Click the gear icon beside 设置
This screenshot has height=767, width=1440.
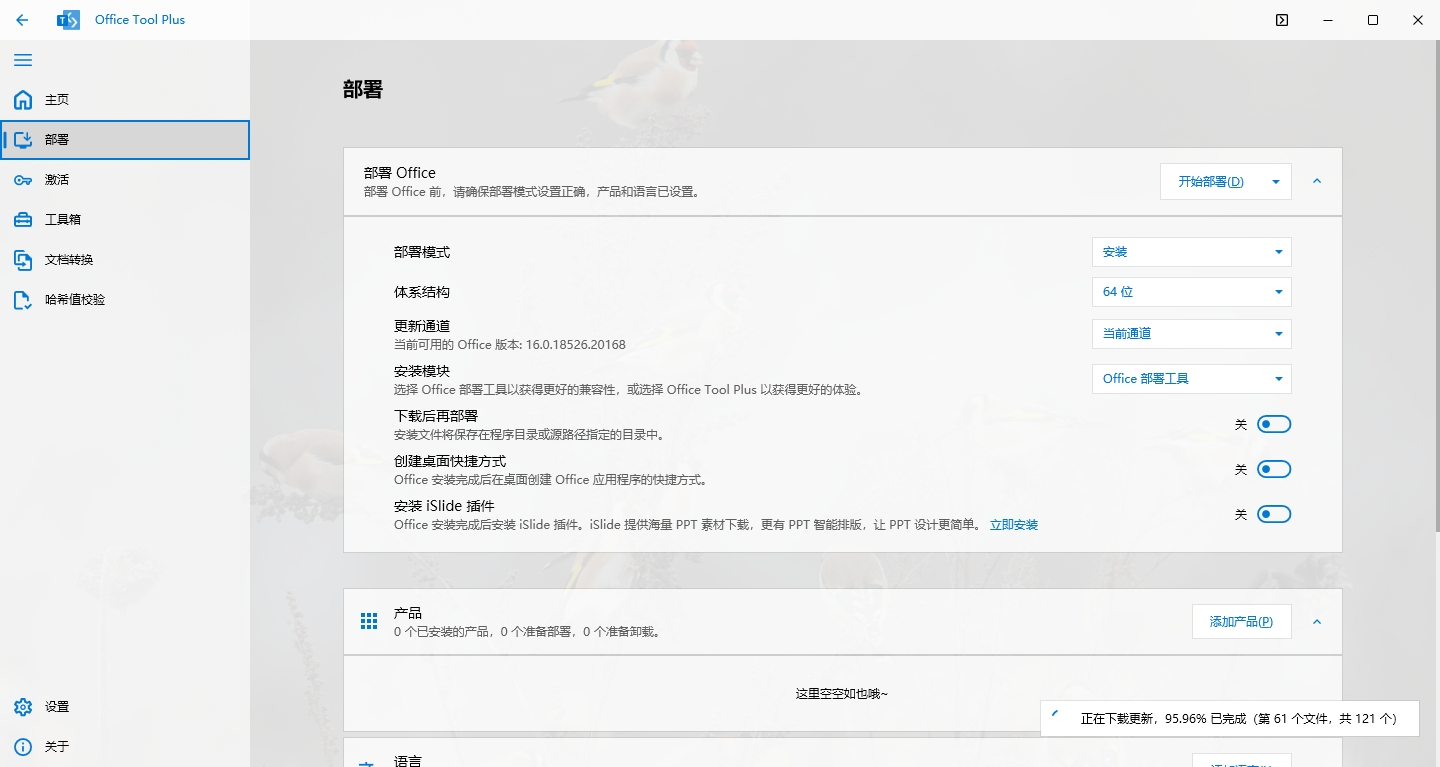coord(23,707)
